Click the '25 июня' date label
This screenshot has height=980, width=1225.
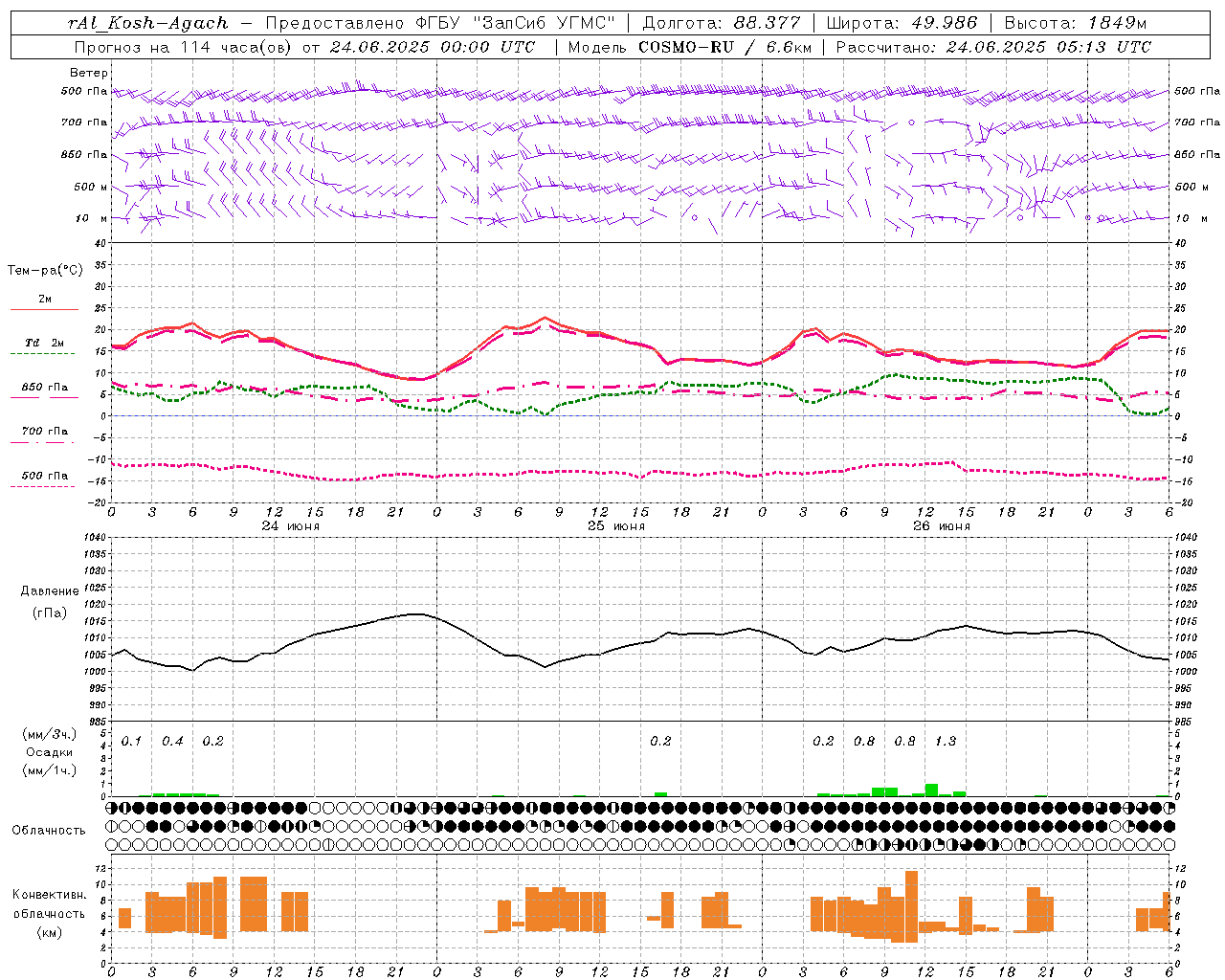pyautogui.click(x=616, y=526)
